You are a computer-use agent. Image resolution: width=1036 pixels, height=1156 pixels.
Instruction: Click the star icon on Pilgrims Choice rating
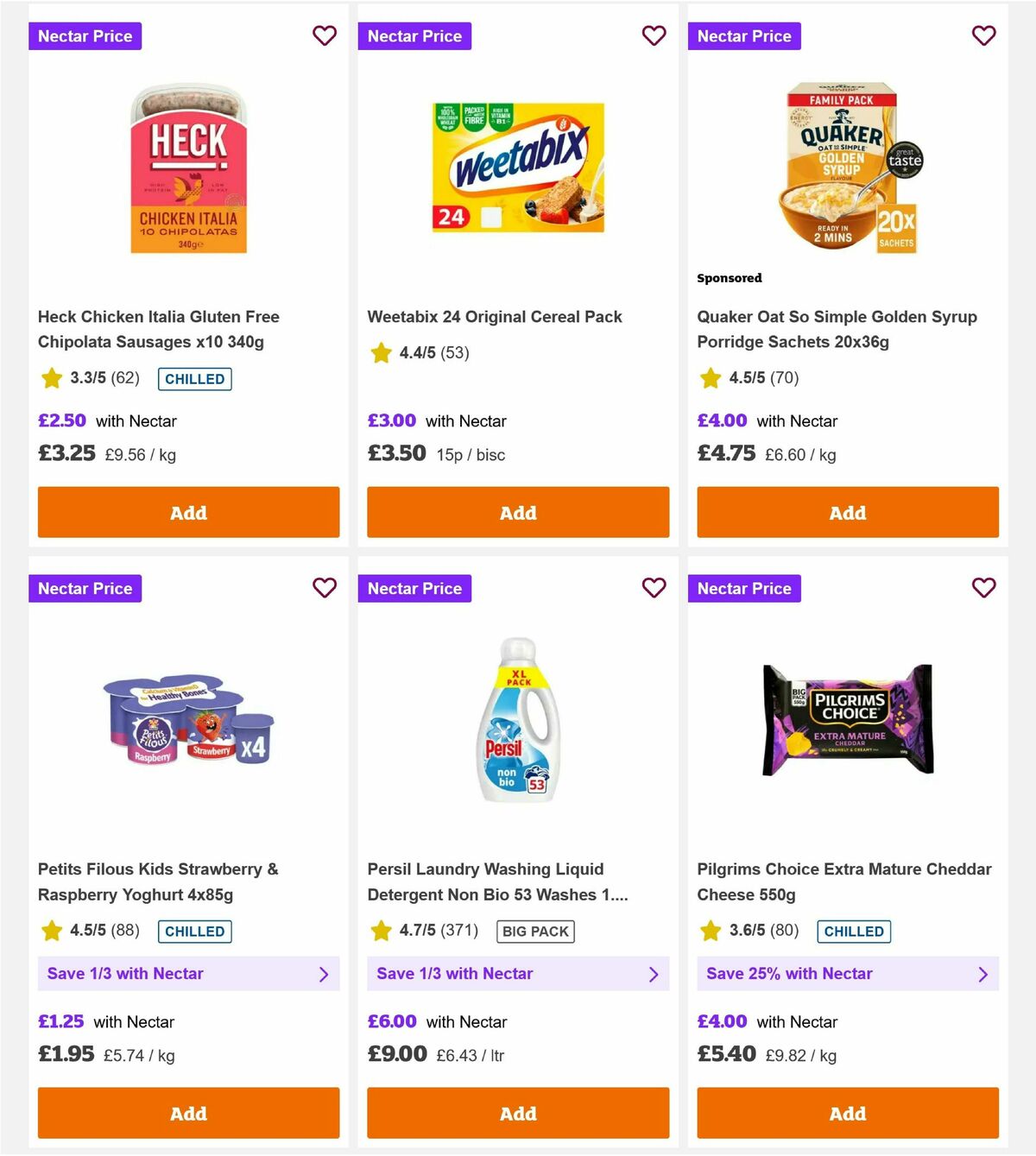711,931
